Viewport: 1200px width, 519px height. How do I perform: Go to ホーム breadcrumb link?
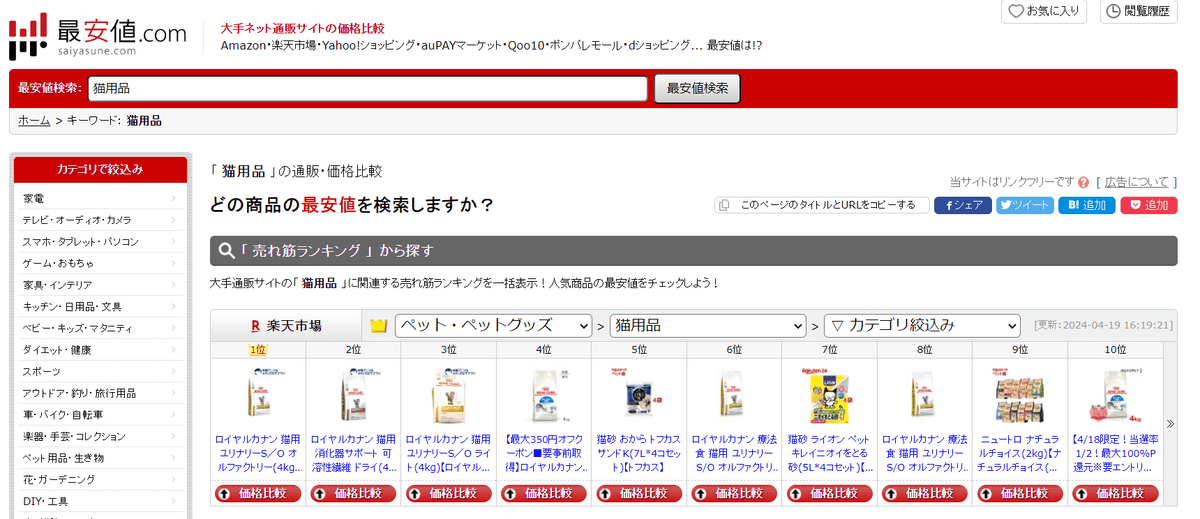[34, 120]
